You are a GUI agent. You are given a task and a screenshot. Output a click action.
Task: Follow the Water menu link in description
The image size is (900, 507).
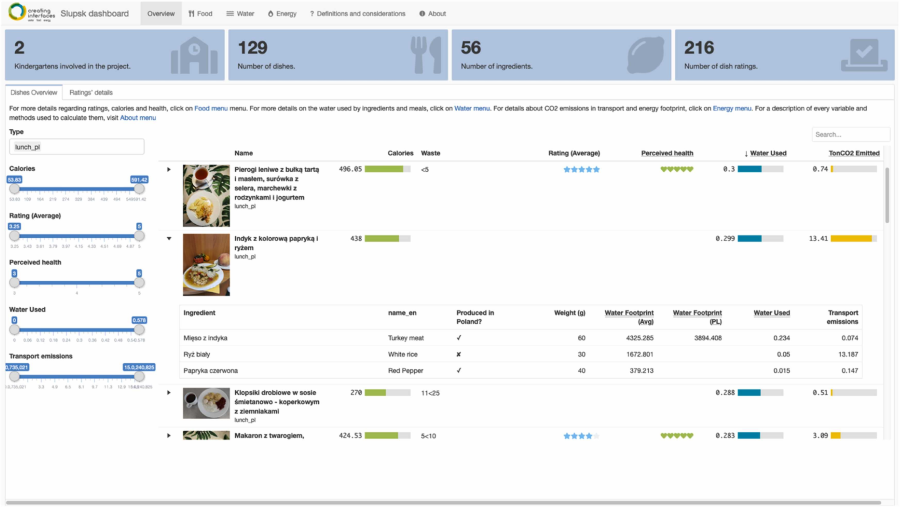click(472, 107)
